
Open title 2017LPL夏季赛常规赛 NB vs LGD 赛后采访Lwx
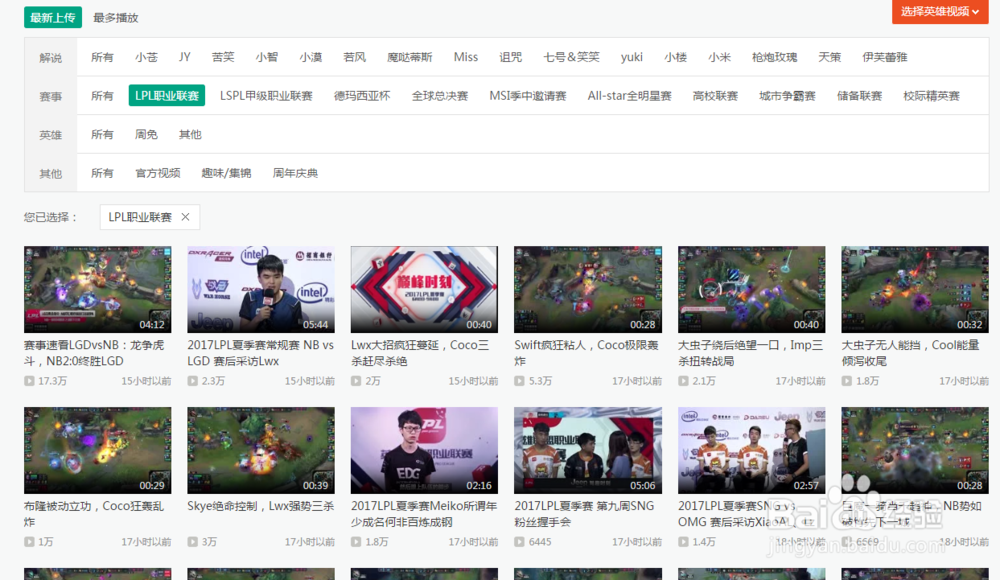tap(260, 353)
